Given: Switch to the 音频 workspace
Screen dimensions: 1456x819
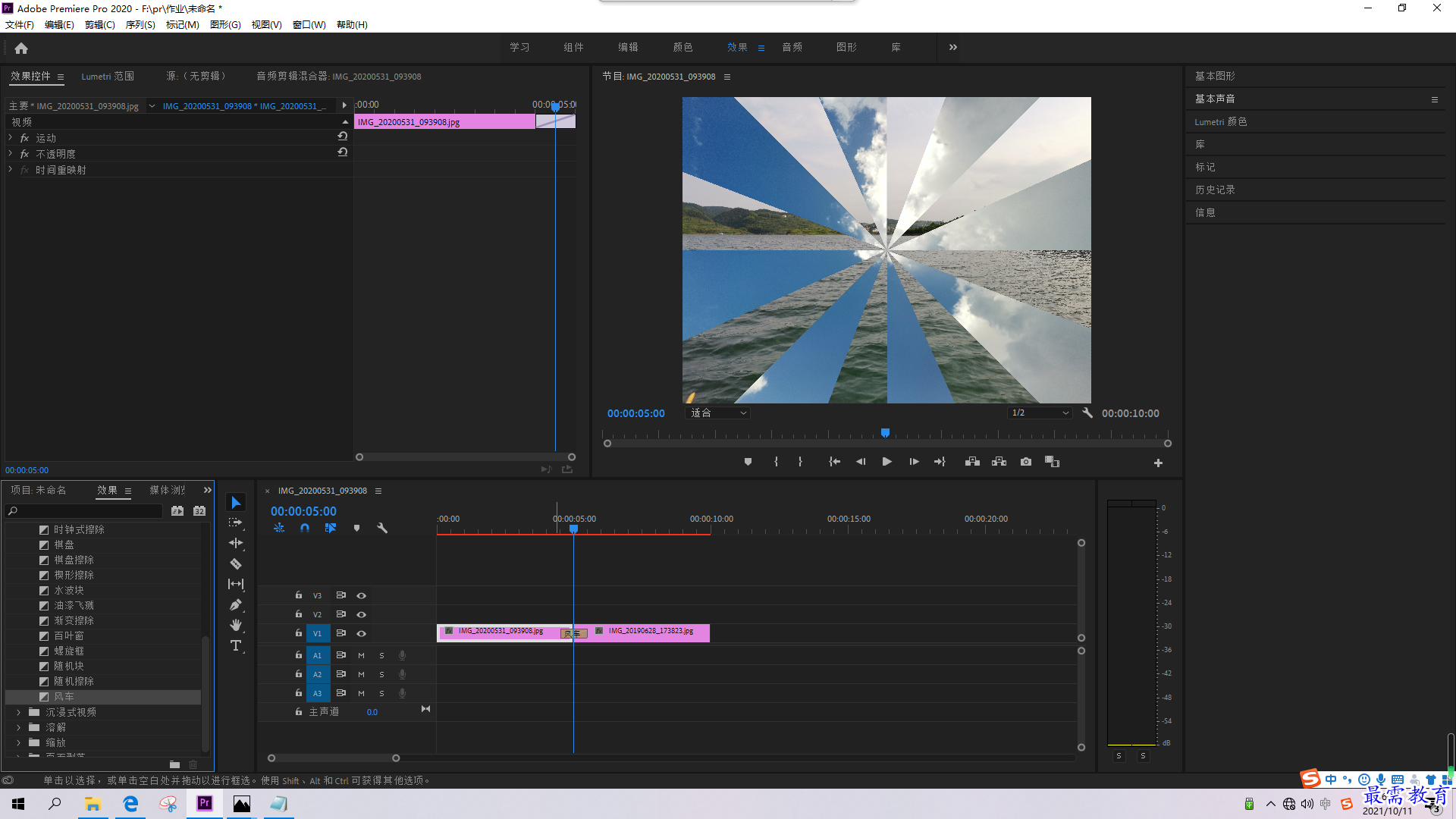Looking at the screenshot, I should tap(792, 47).
